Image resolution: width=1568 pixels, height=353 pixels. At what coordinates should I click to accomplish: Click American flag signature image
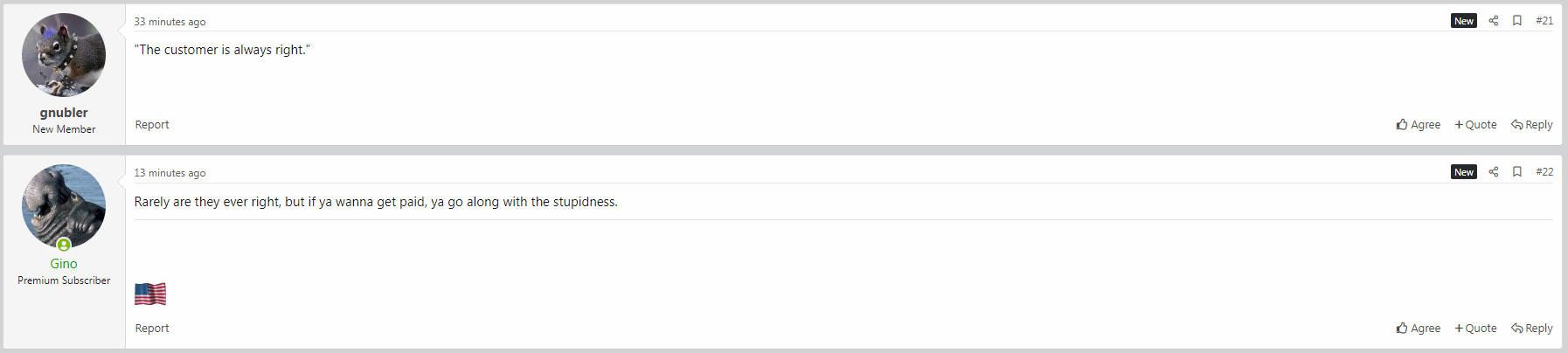[150, 294]
